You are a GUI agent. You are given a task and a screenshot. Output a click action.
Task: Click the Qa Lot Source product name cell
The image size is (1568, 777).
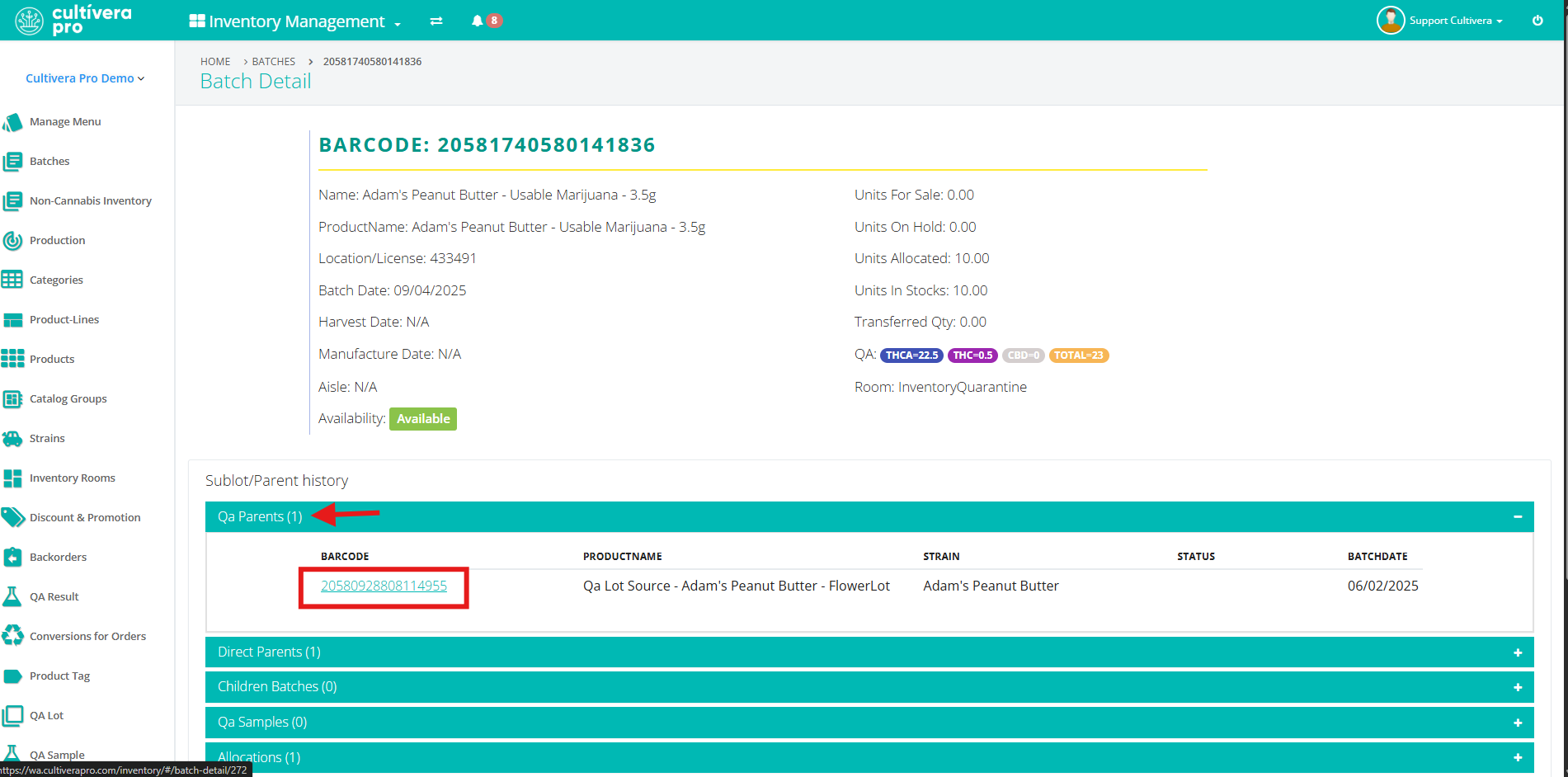737,586
